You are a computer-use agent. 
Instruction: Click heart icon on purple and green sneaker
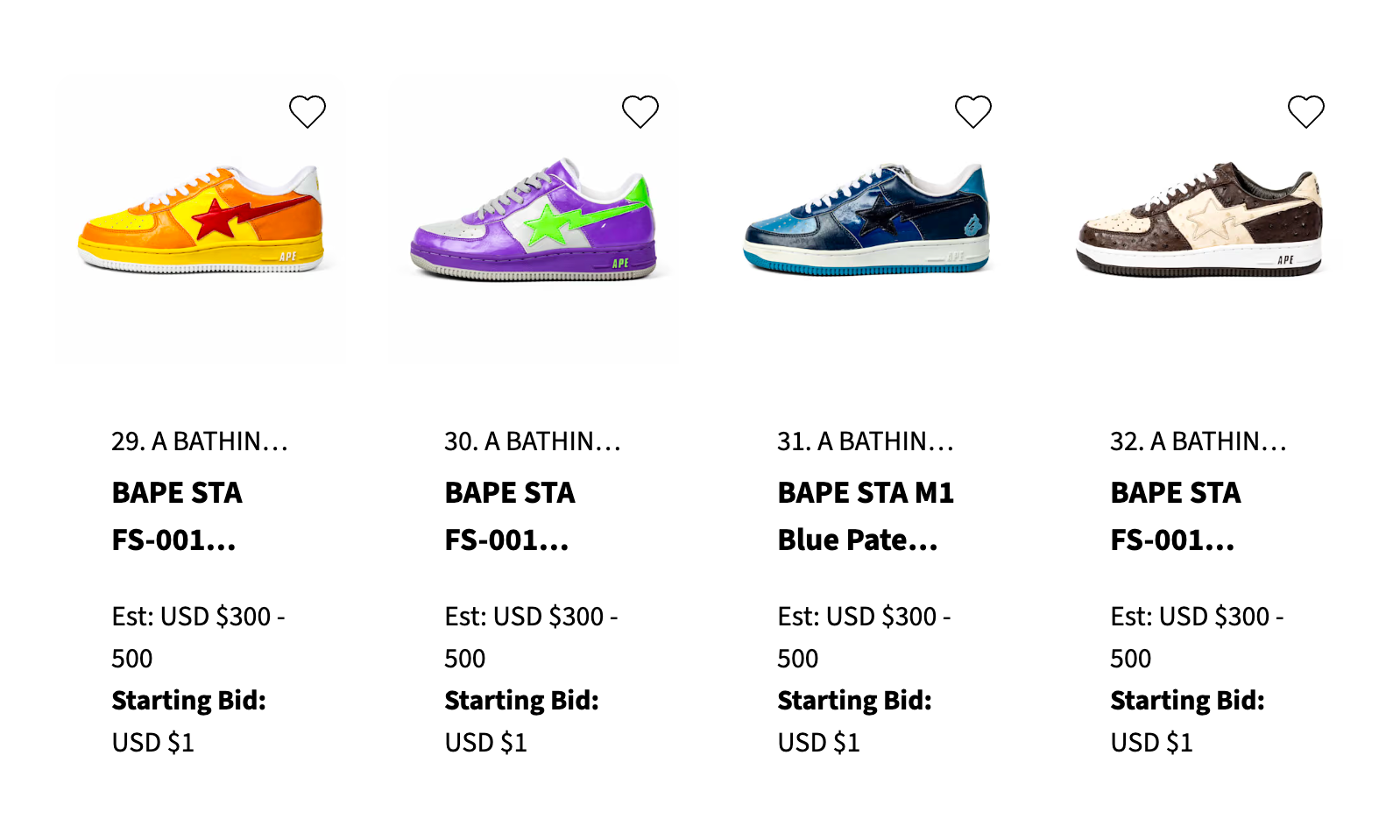(640, 112)
